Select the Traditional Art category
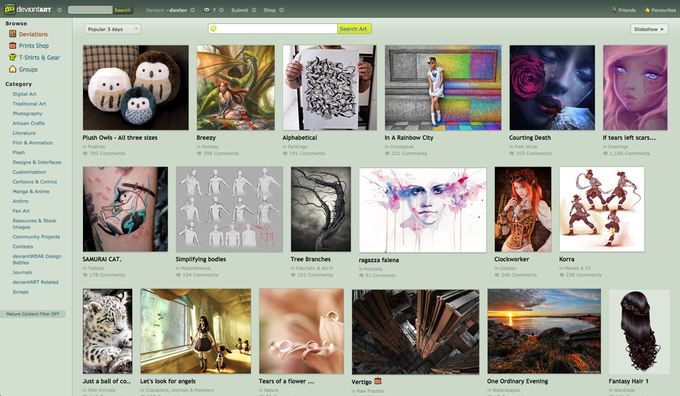 coord(29,104)
